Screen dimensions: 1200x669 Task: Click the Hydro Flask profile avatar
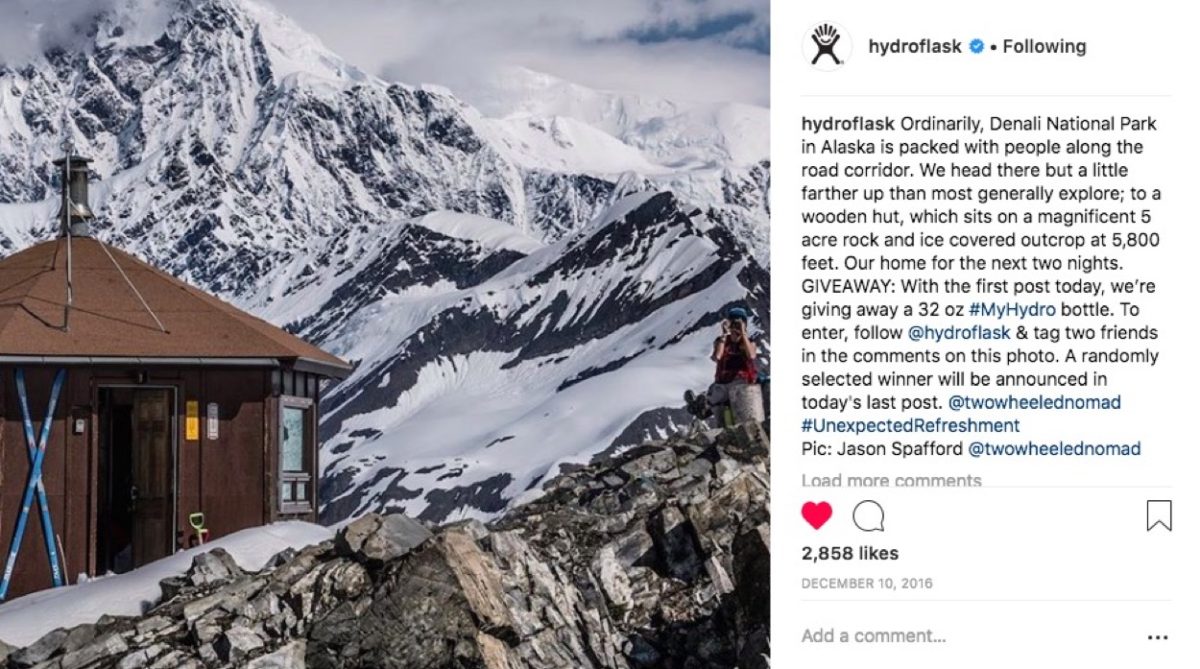pos(827,46)
